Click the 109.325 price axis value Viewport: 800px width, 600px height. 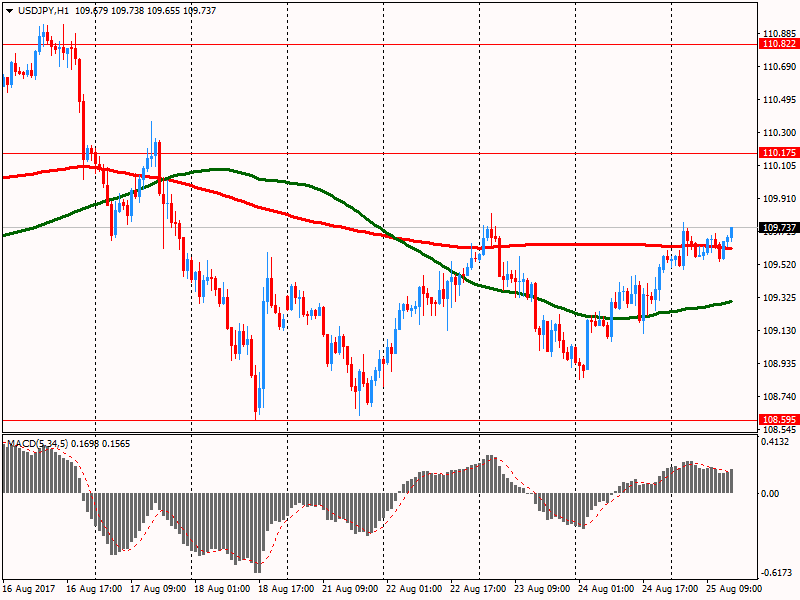click(779, 297)
